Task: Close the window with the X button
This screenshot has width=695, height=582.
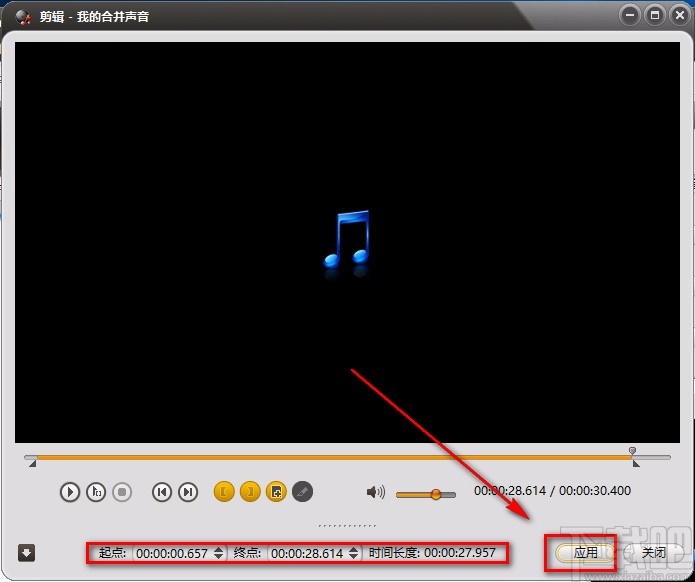Action: pos(680,16)
